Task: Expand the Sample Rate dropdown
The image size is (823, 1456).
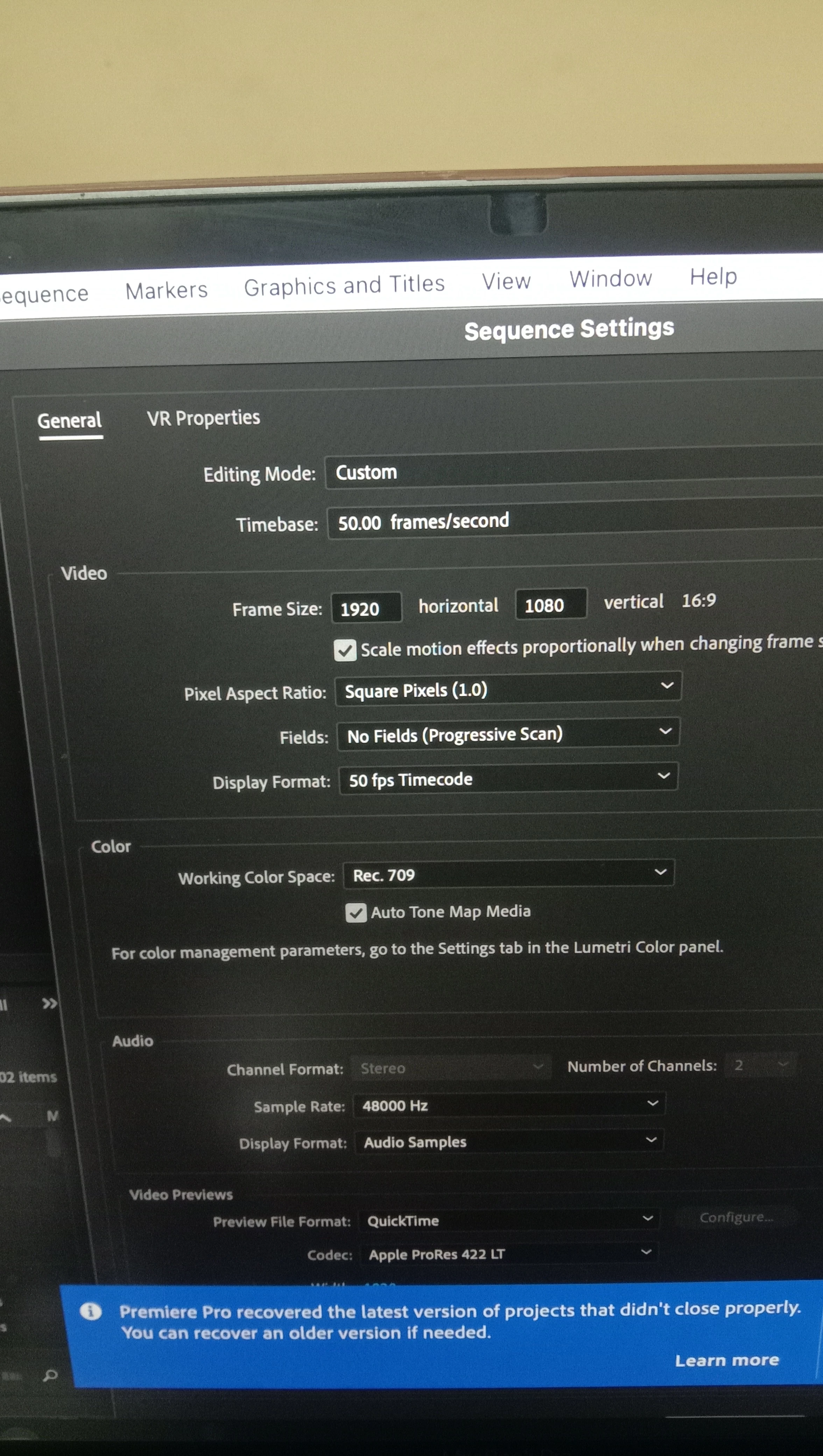Action: [509, 1105]
